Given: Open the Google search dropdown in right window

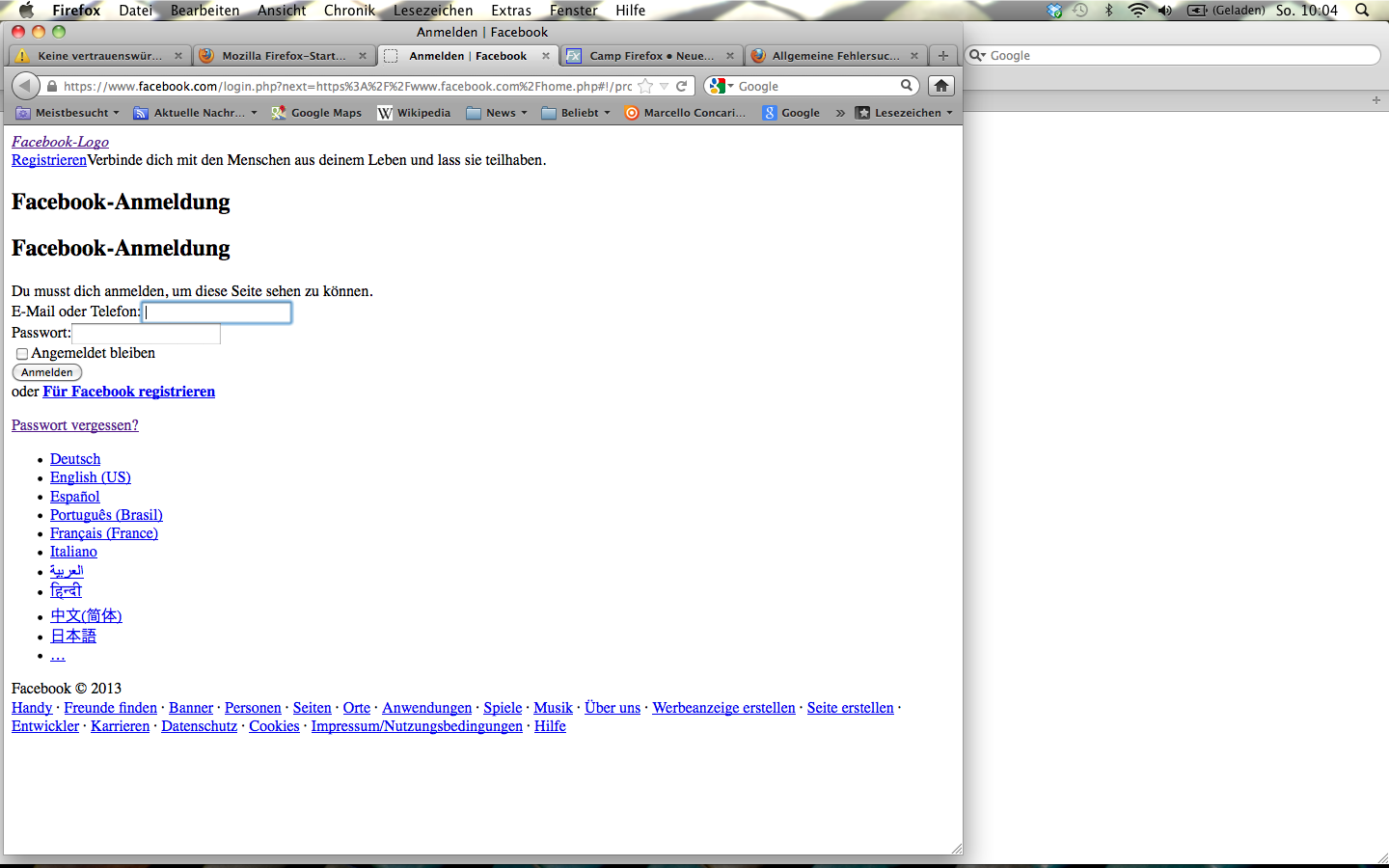Looking at the screenshot, I should [977, 56].
